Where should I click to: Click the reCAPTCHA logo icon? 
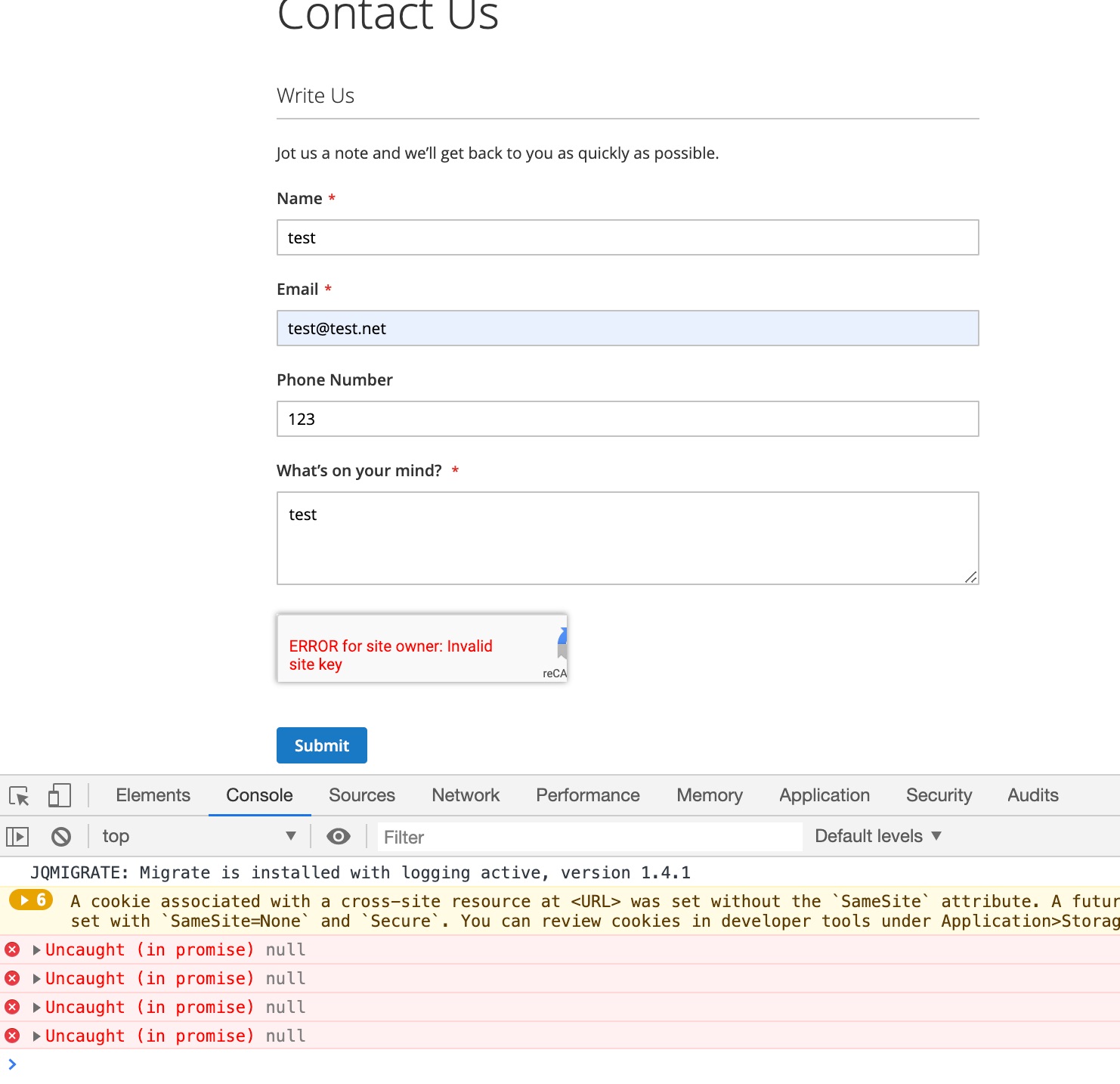[562, 644]
